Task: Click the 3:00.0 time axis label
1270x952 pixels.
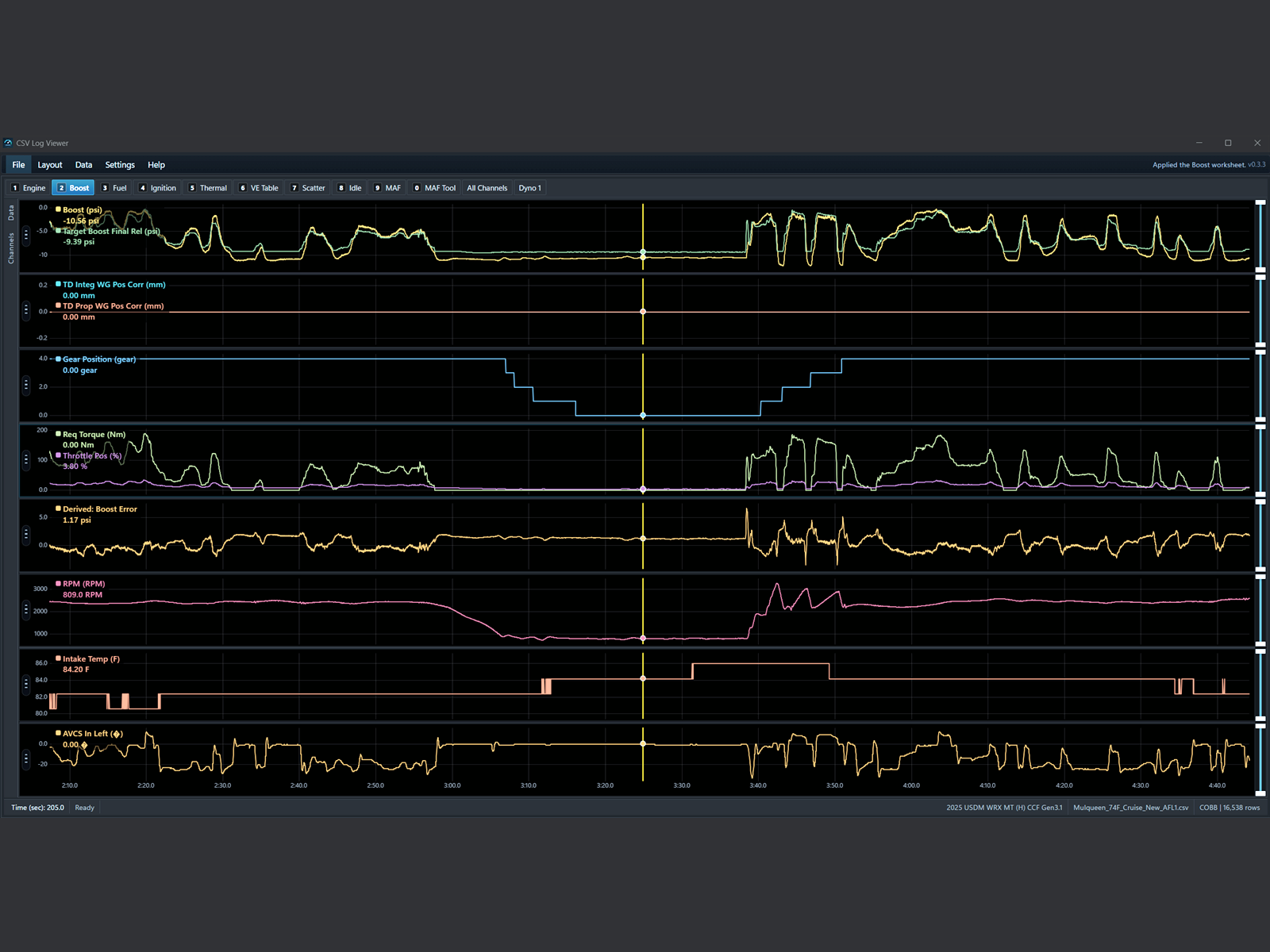Action: [452, 785]
